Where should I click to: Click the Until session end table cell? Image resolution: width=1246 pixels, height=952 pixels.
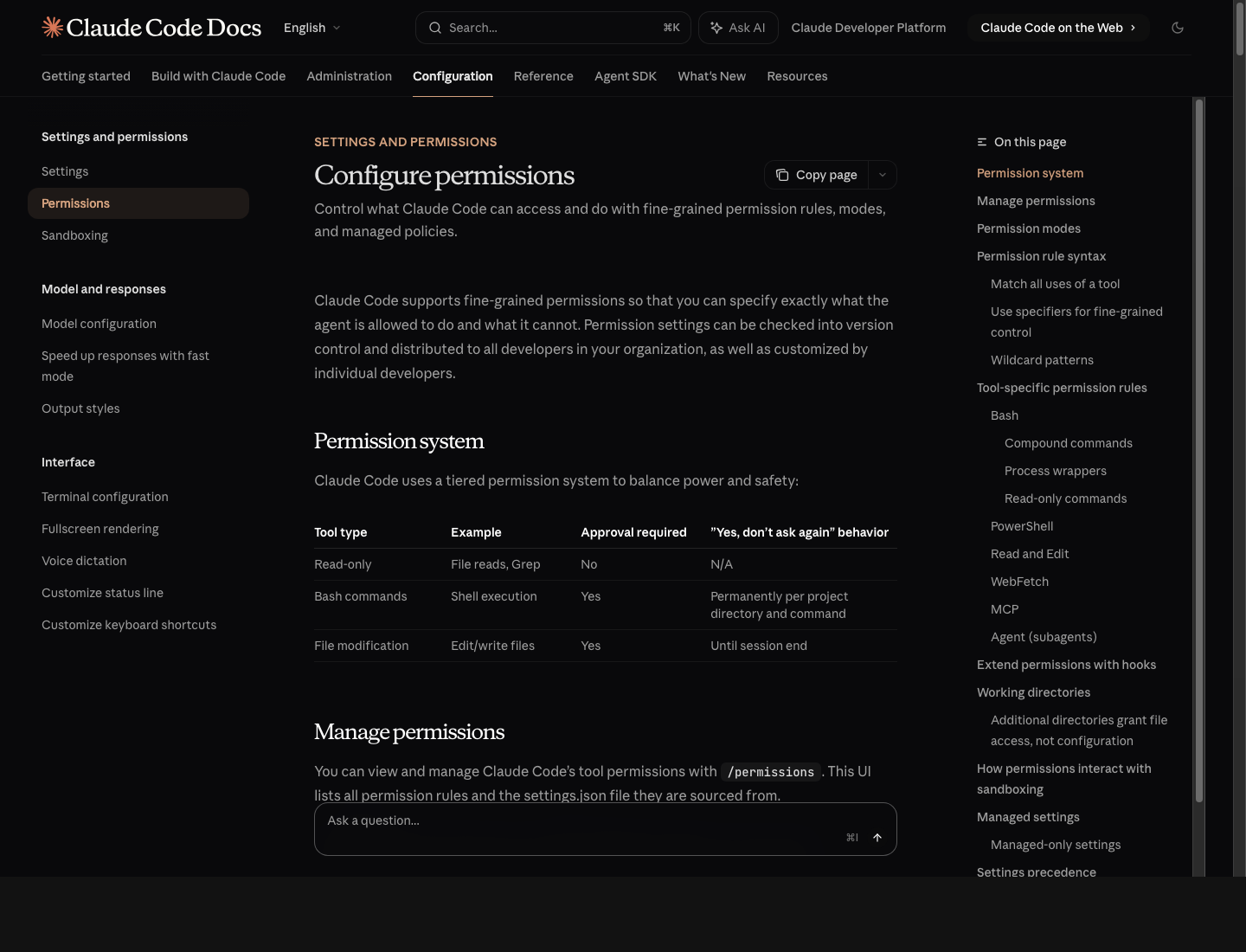759,646
